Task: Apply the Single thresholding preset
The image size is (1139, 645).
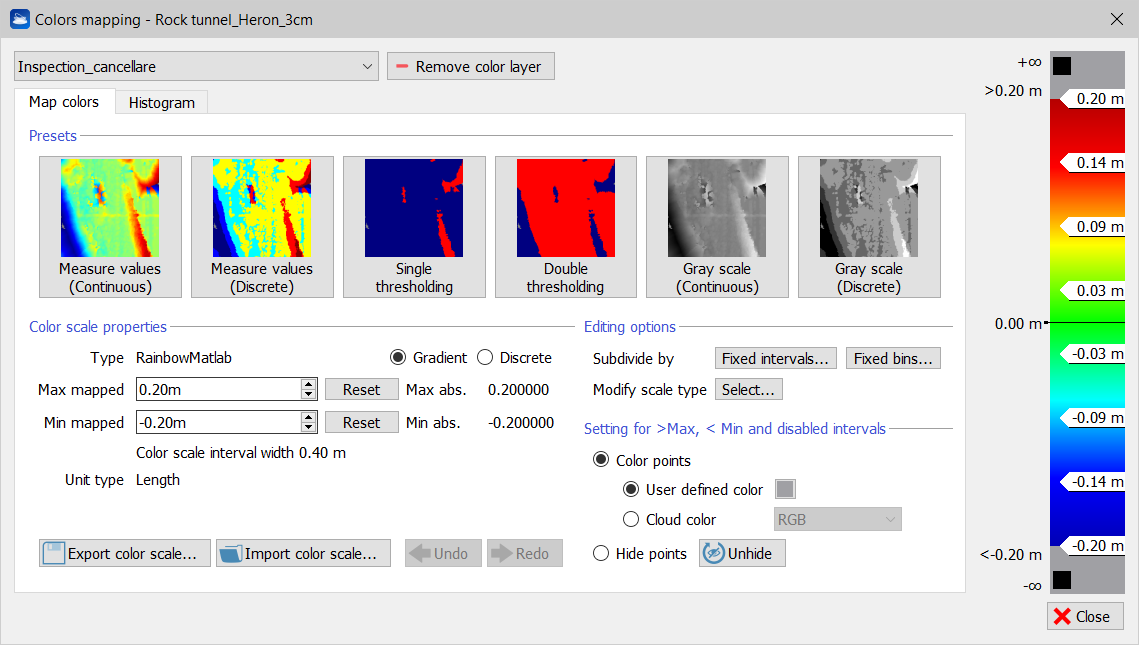Action: click(x=414, y=227)
